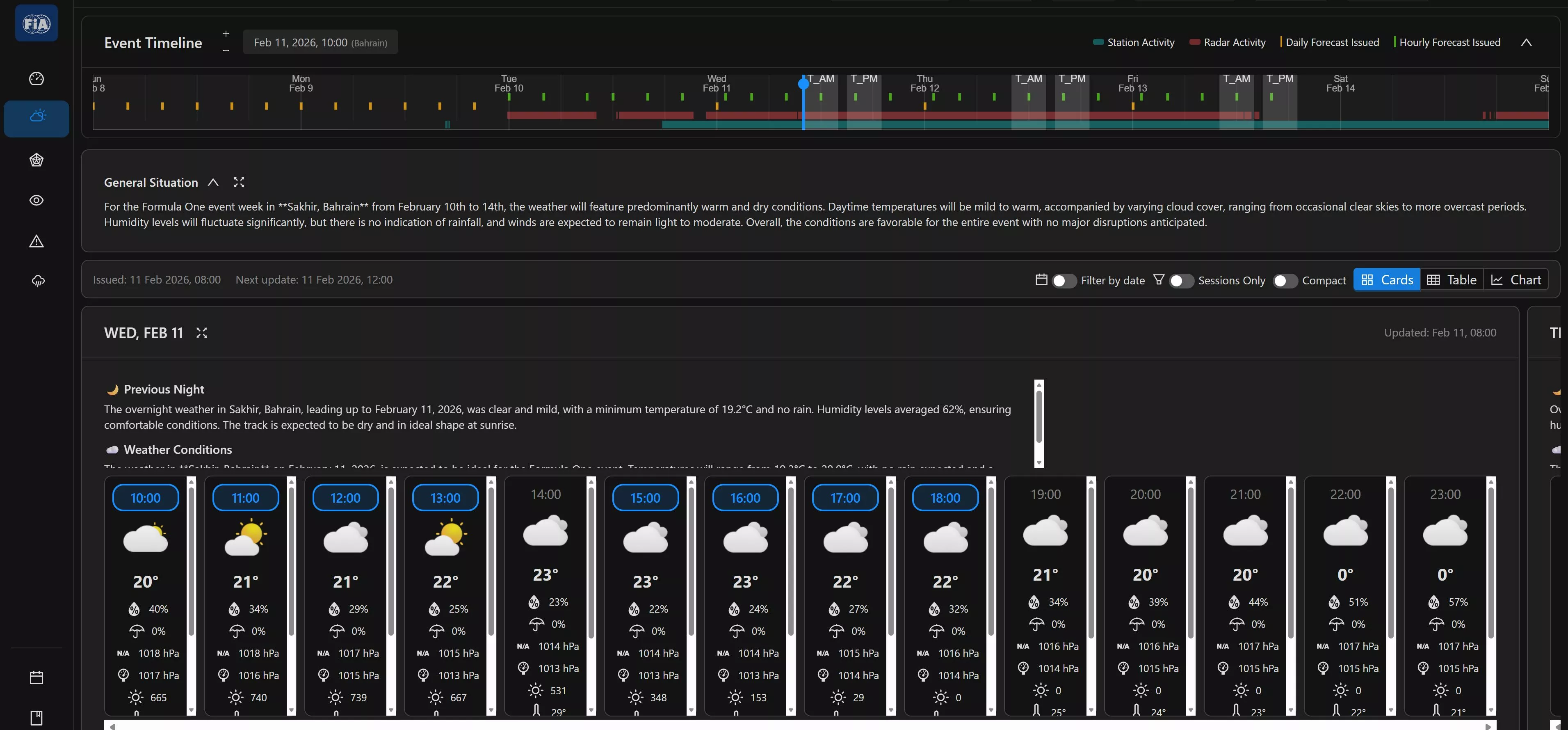Click the funnel icon beside Sessions Only

pos(1159,279)
